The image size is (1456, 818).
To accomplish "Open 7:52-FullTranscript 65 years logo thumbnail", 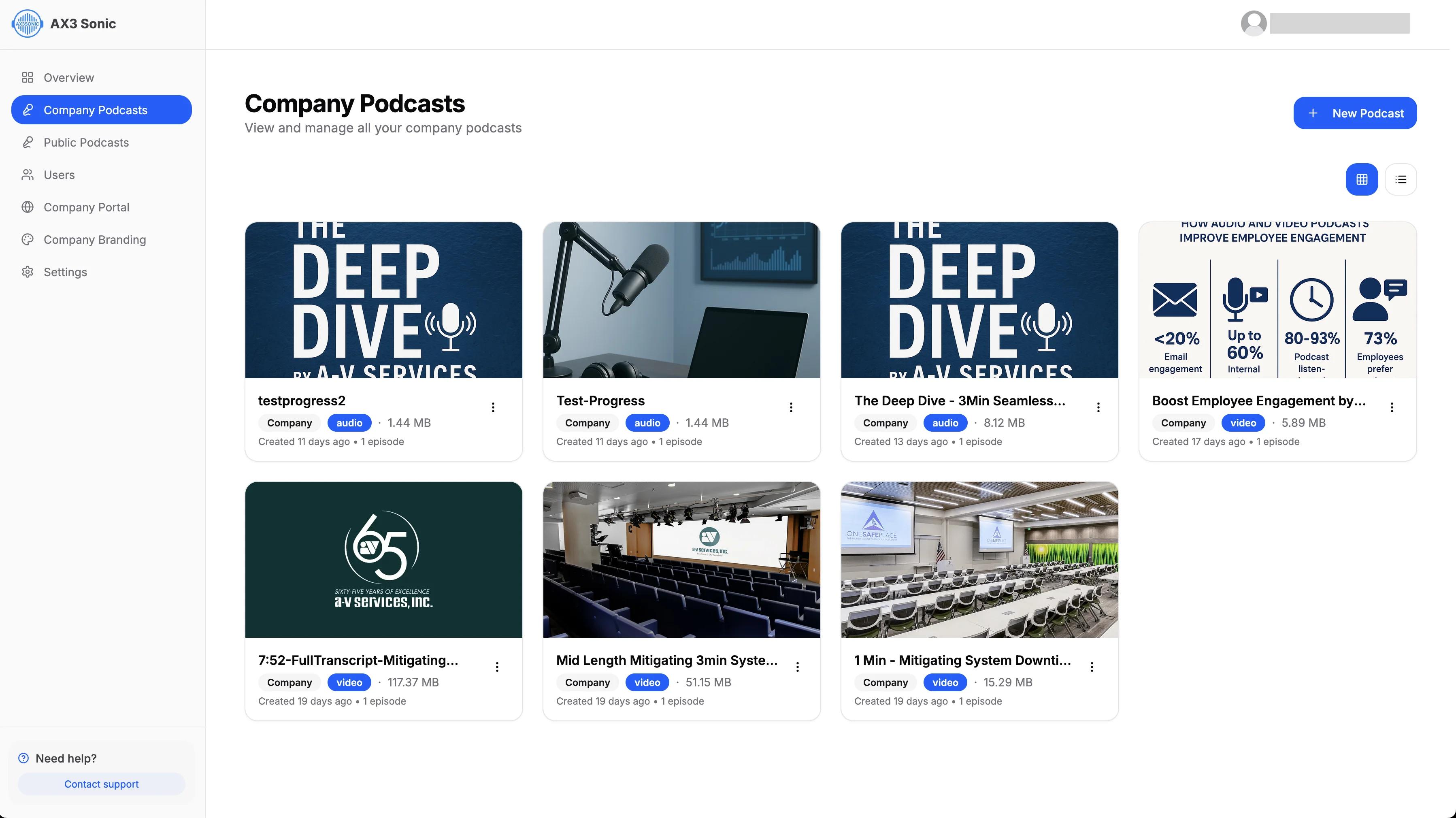I will (383, 560).
